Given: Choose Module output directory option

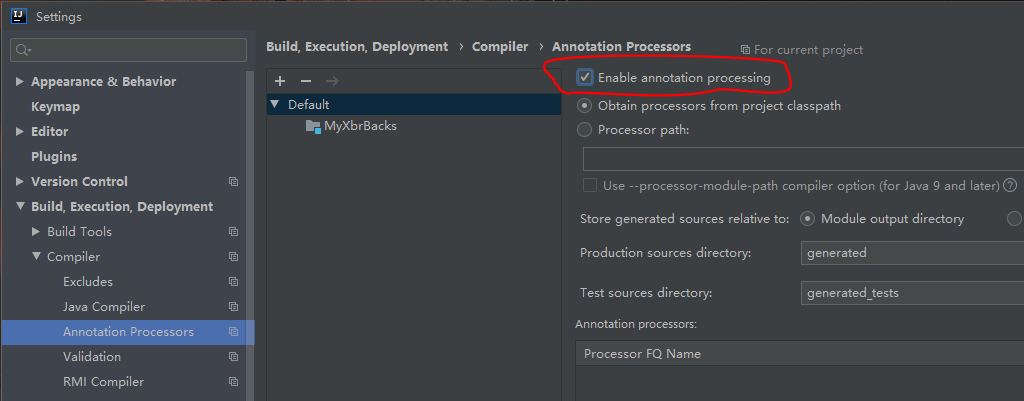Looking at the screenshot, I should point(808,219).
